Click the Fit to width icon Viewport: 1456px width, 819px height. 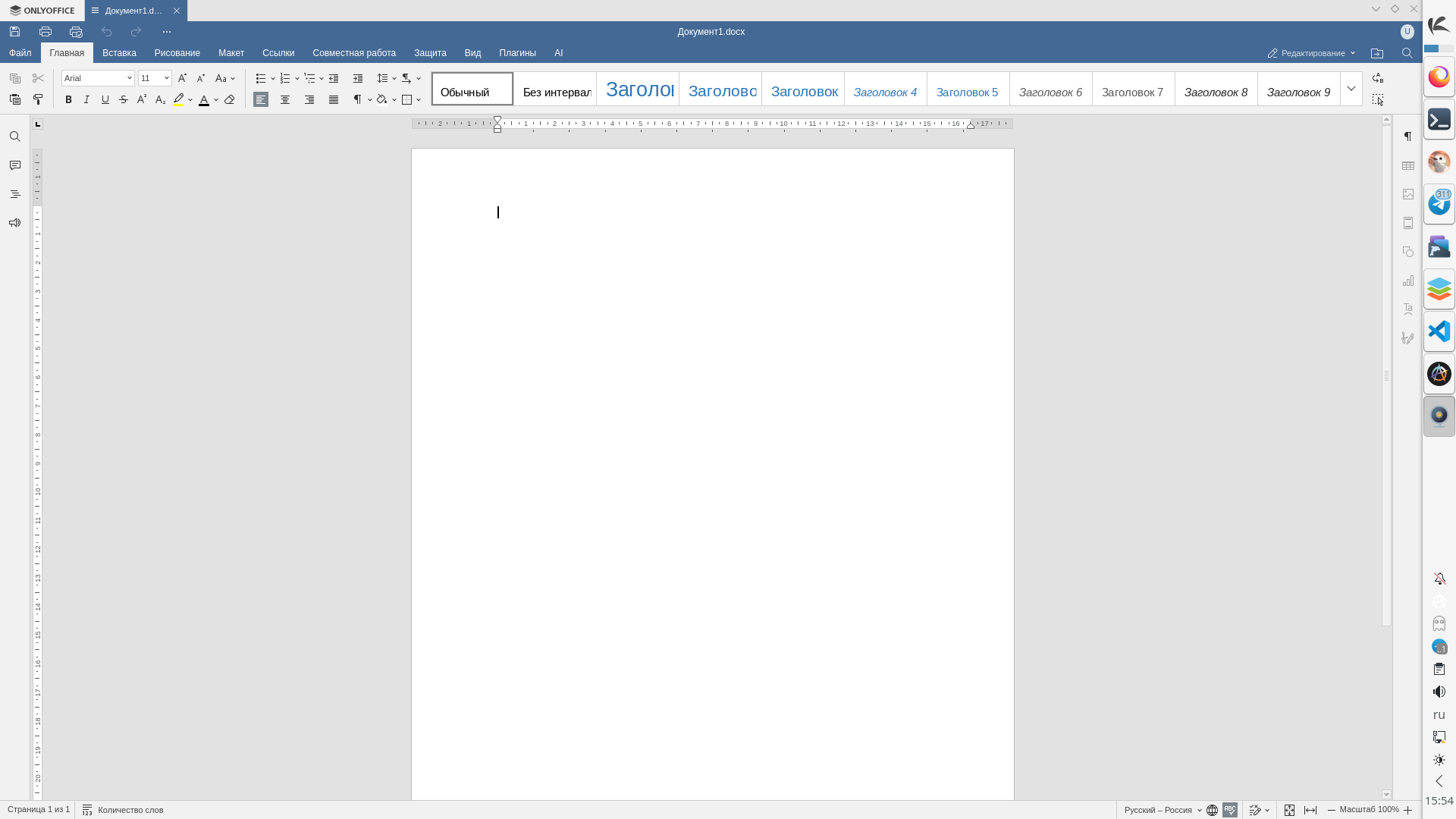(1310, 810)
